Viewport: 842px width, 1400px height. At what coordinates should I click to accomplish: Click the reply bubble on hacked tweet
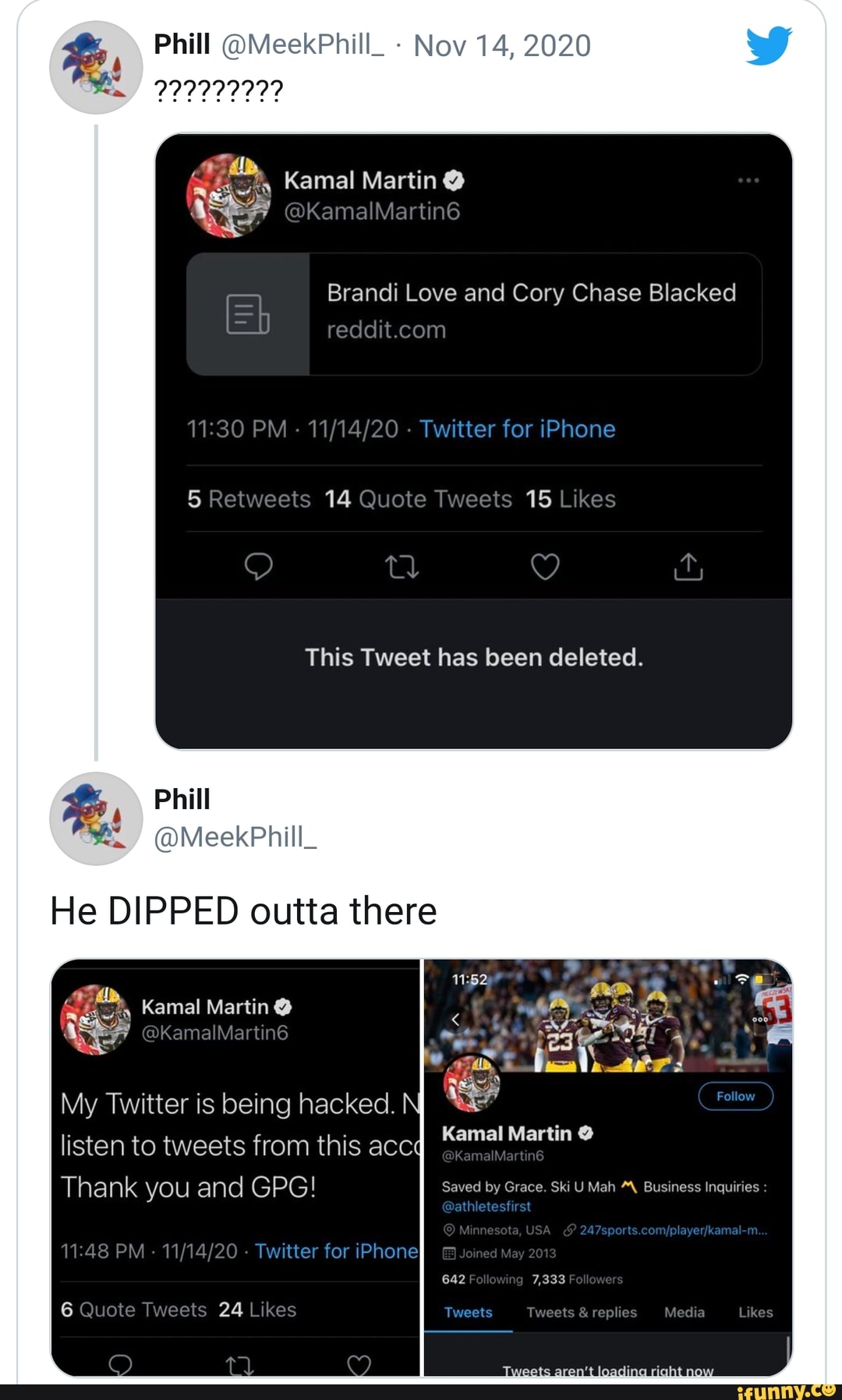tap(120, 1364)
